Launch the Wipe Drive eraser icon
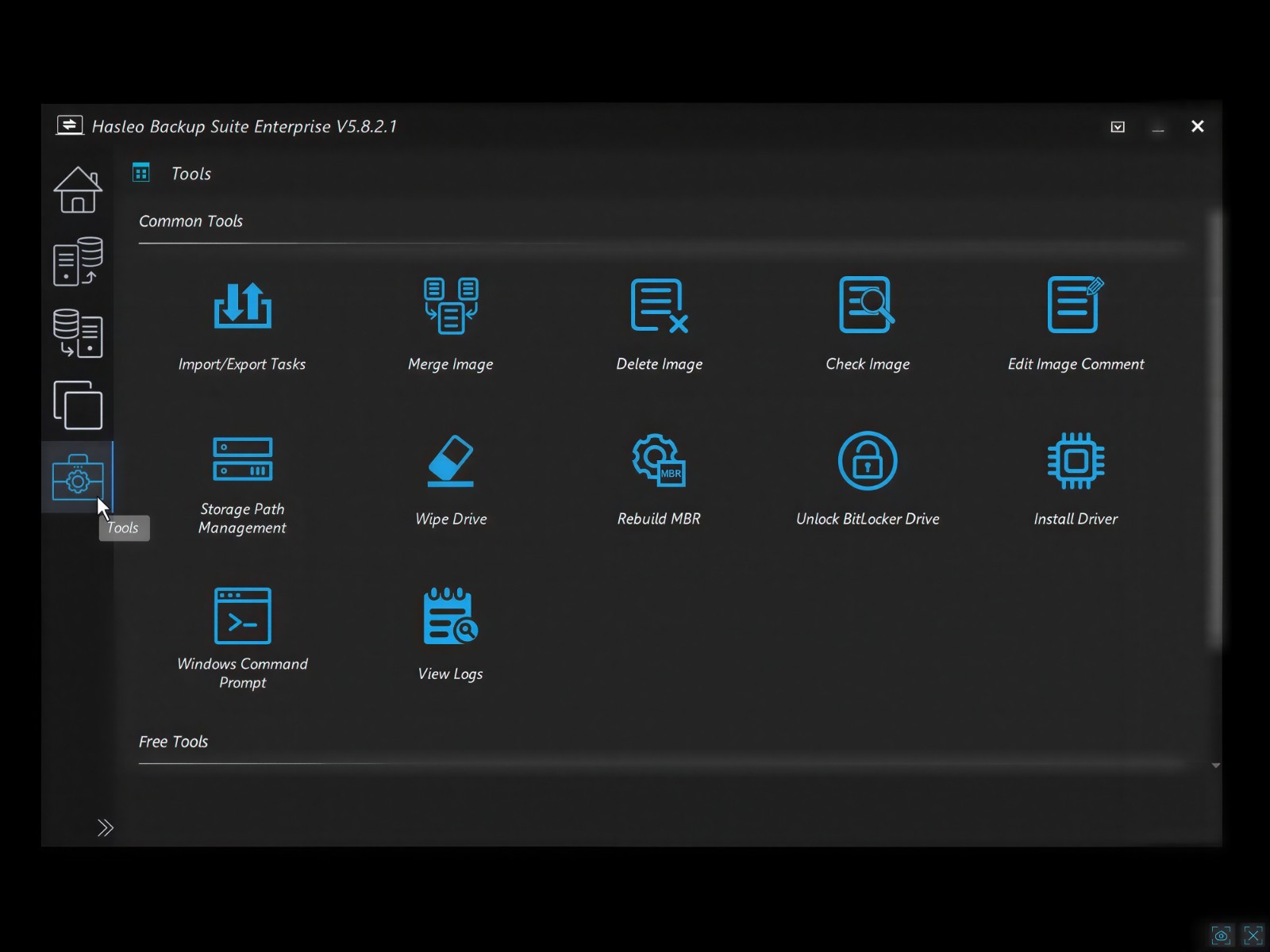 451,460
